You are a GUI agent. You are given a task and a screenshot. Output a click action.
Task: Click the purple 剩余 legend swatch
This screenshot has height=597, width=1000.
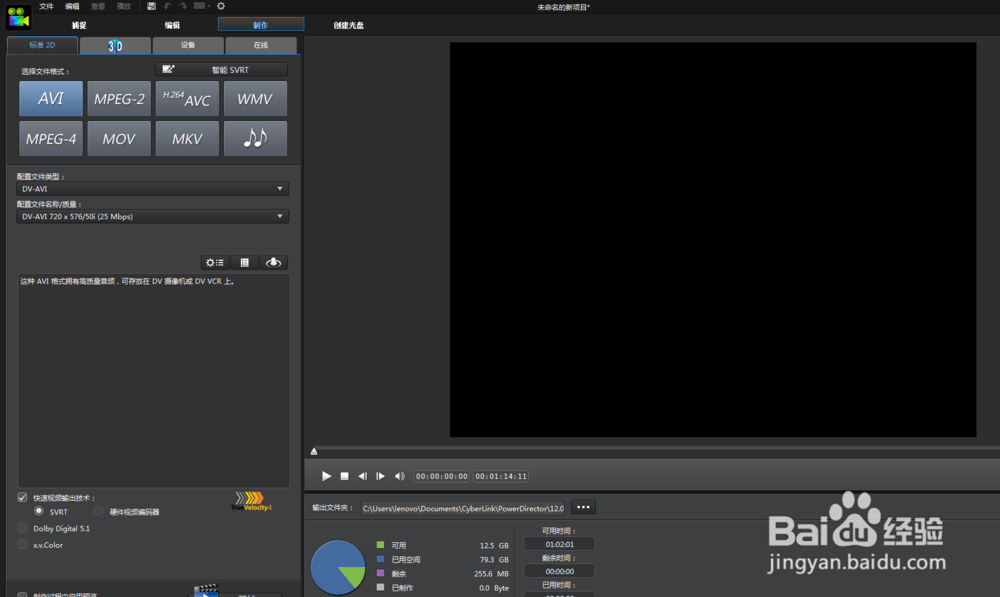[x=380, y=573]
